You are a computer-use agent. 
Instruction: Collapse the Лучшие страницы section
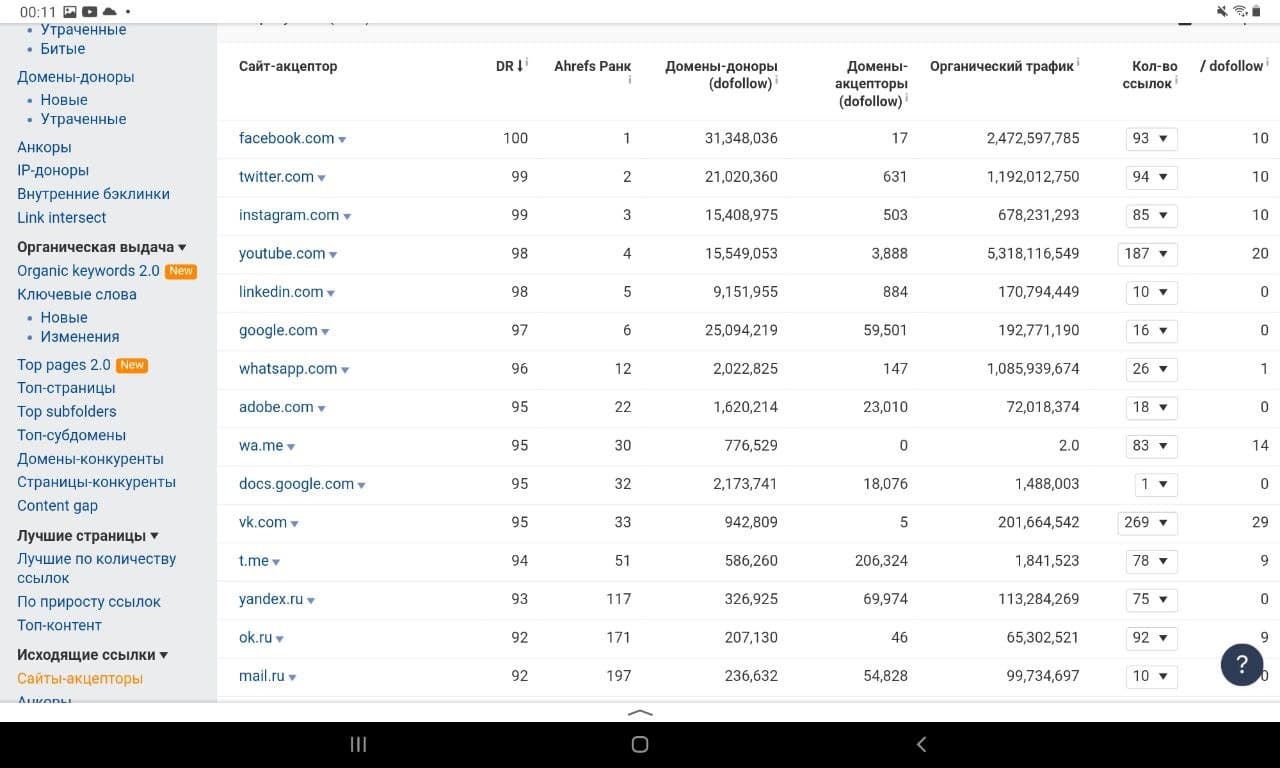88,536
